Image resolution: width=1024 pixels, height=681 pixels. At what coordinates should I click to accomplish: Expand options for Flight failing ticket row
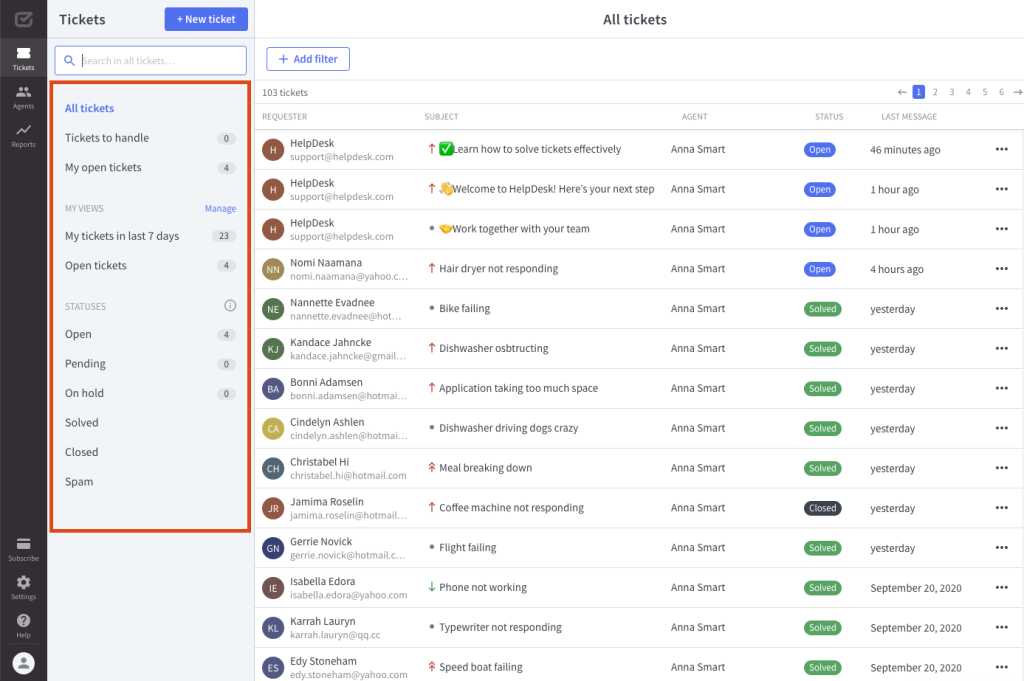click(1001, 548)
